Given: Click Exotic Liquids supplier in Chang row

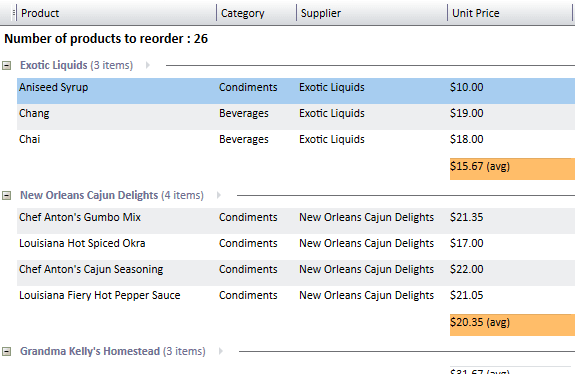Looking at the screenshot, I should (x=332, y=113).
